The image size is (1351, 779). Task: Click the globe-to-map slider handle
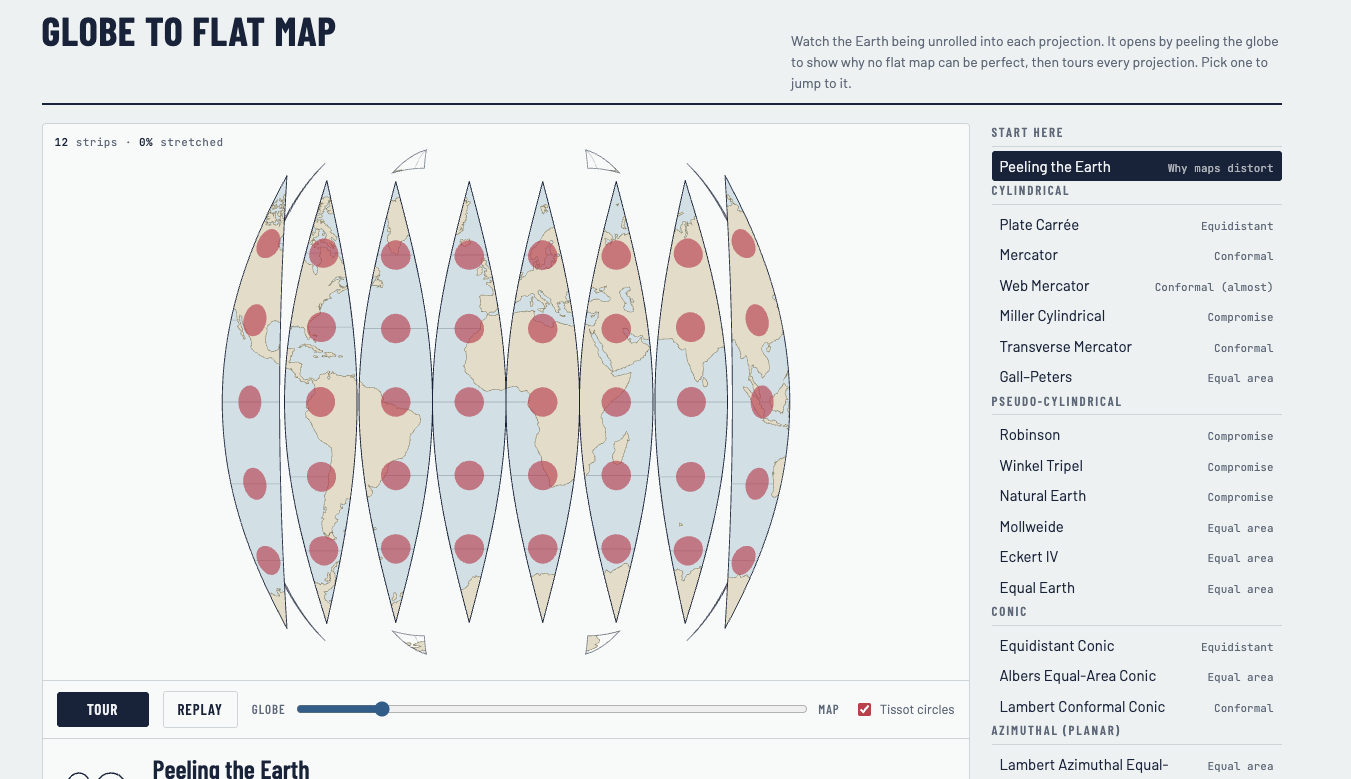pos(382,709)
